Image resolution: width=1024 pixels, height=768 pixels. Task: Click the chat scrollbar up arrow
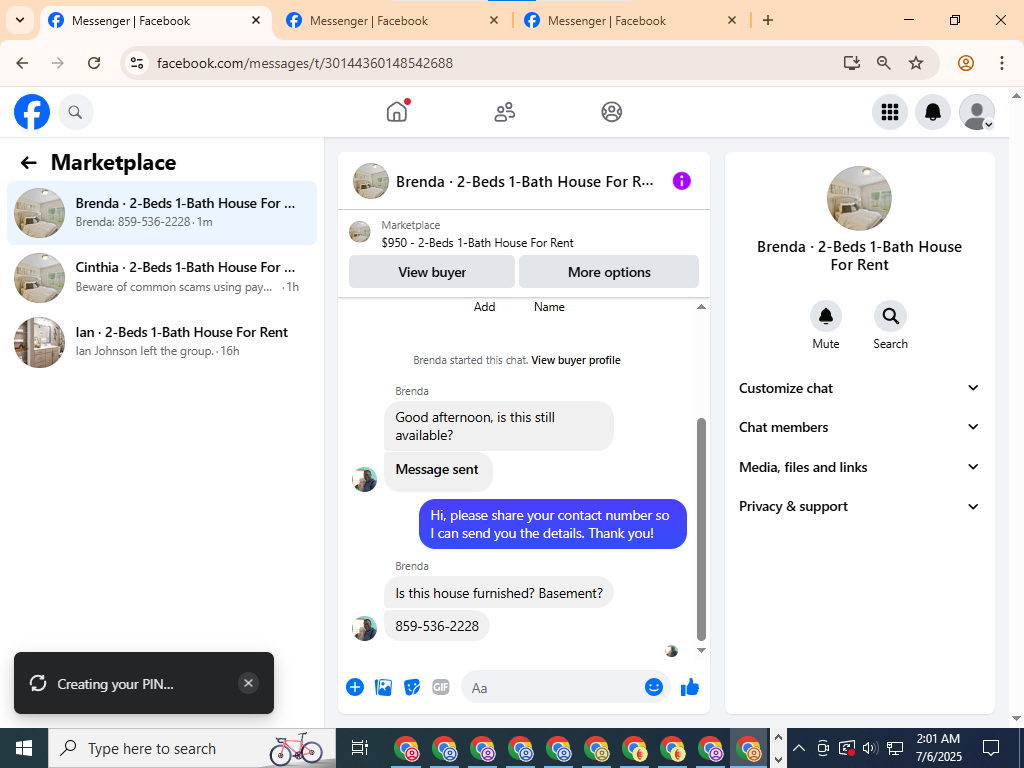pos(701,307)
